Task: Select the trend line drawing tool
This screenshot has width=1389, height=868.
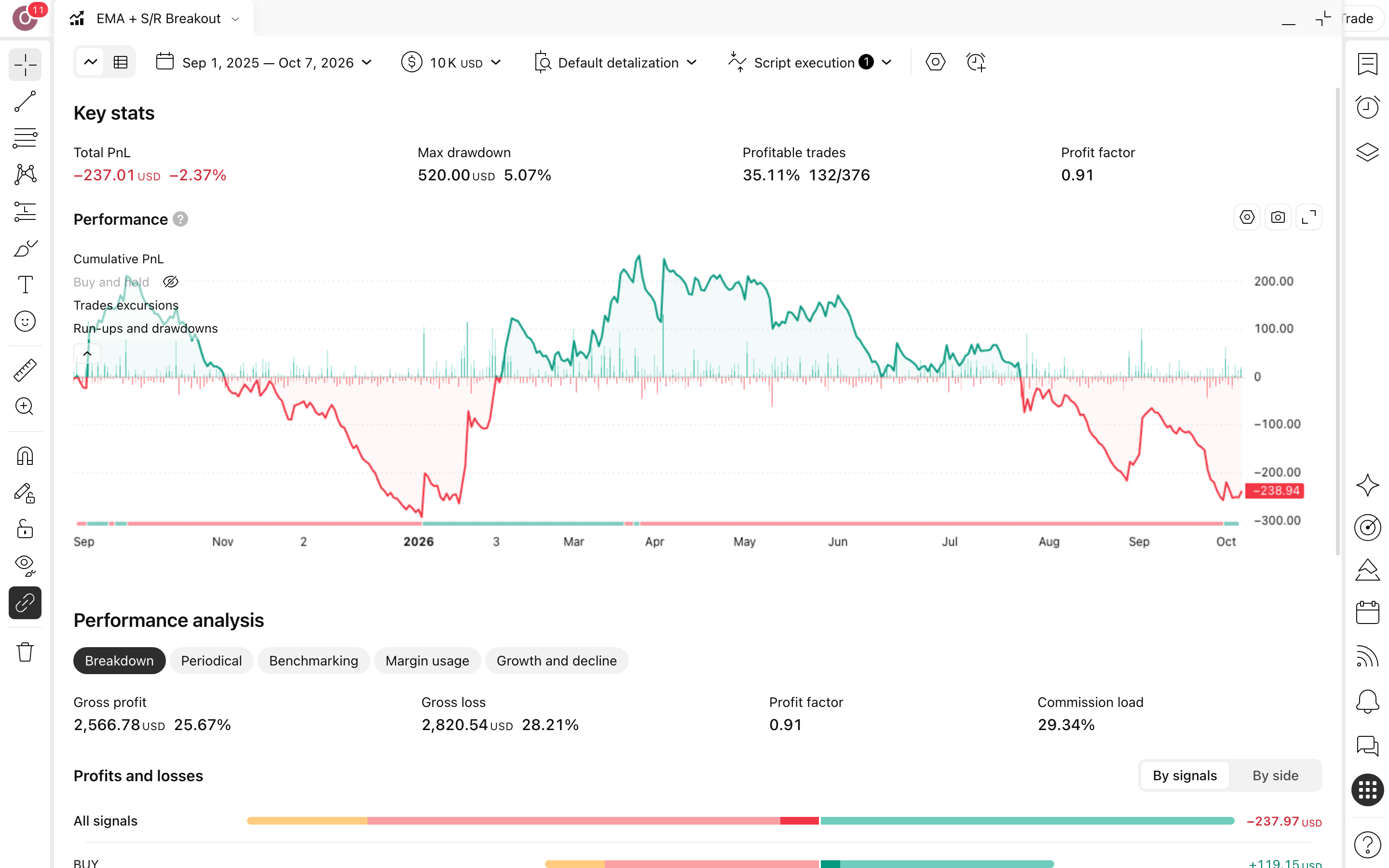Action: pos(25,102)
